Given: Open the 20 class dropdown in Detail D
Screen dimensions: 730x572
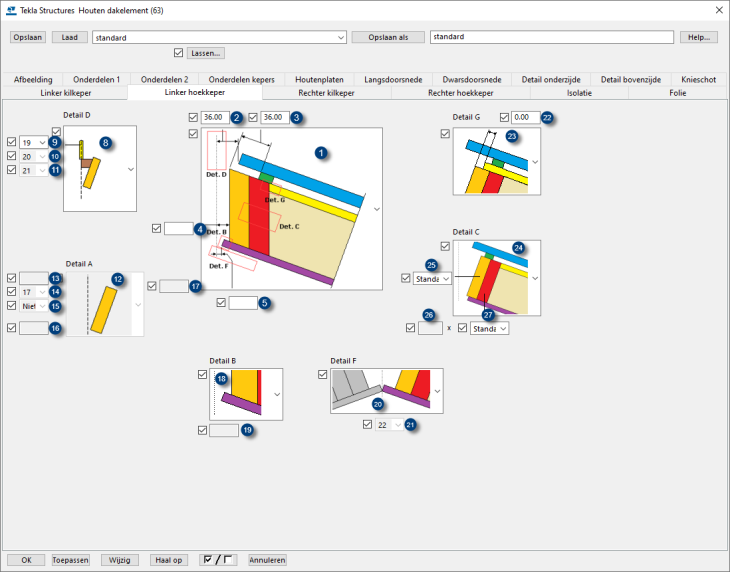Looking at the screenshot, I should point(34,156).
